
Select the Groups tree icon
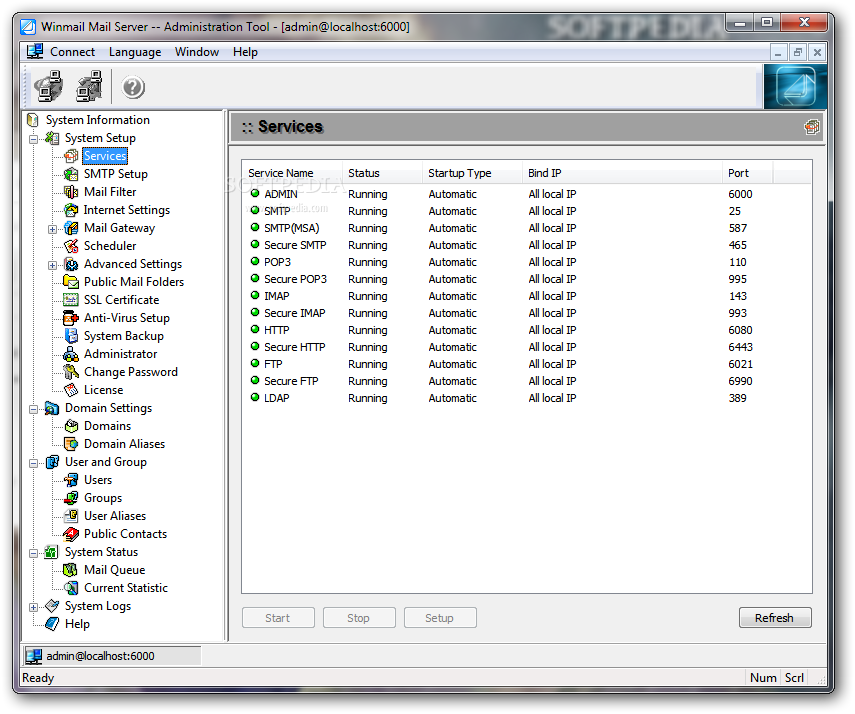pos(71,498)
